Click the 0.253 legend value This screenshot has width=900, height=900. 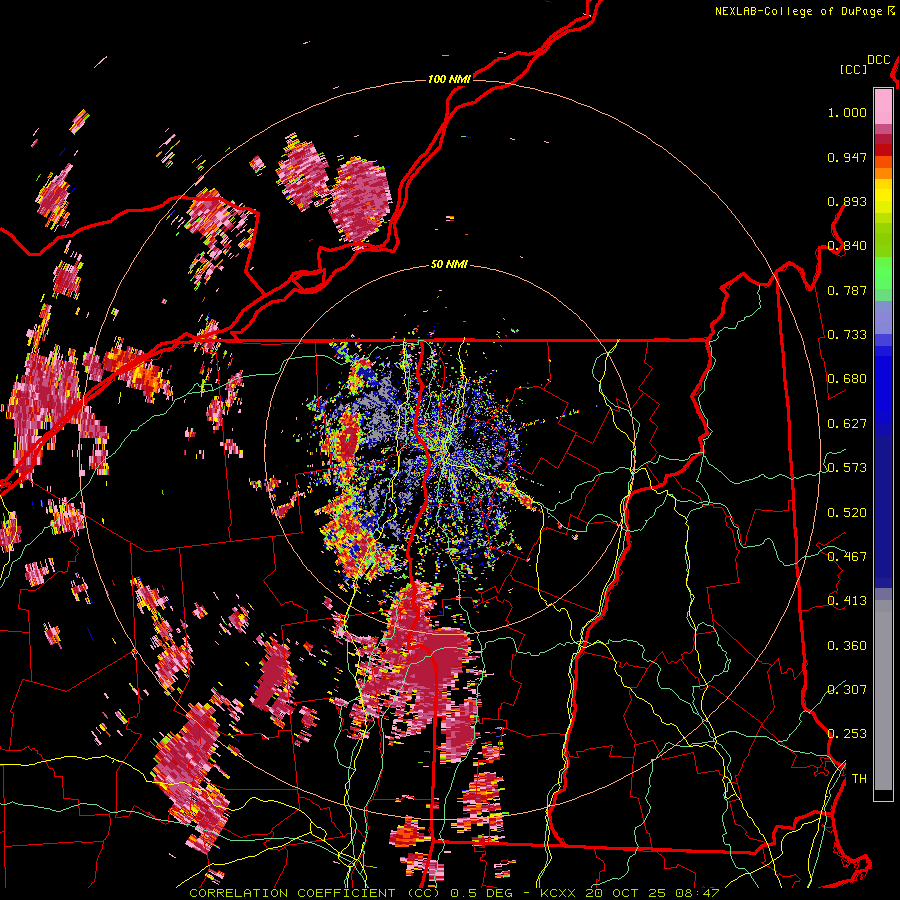pyautogui.click(x=847, y=734)
